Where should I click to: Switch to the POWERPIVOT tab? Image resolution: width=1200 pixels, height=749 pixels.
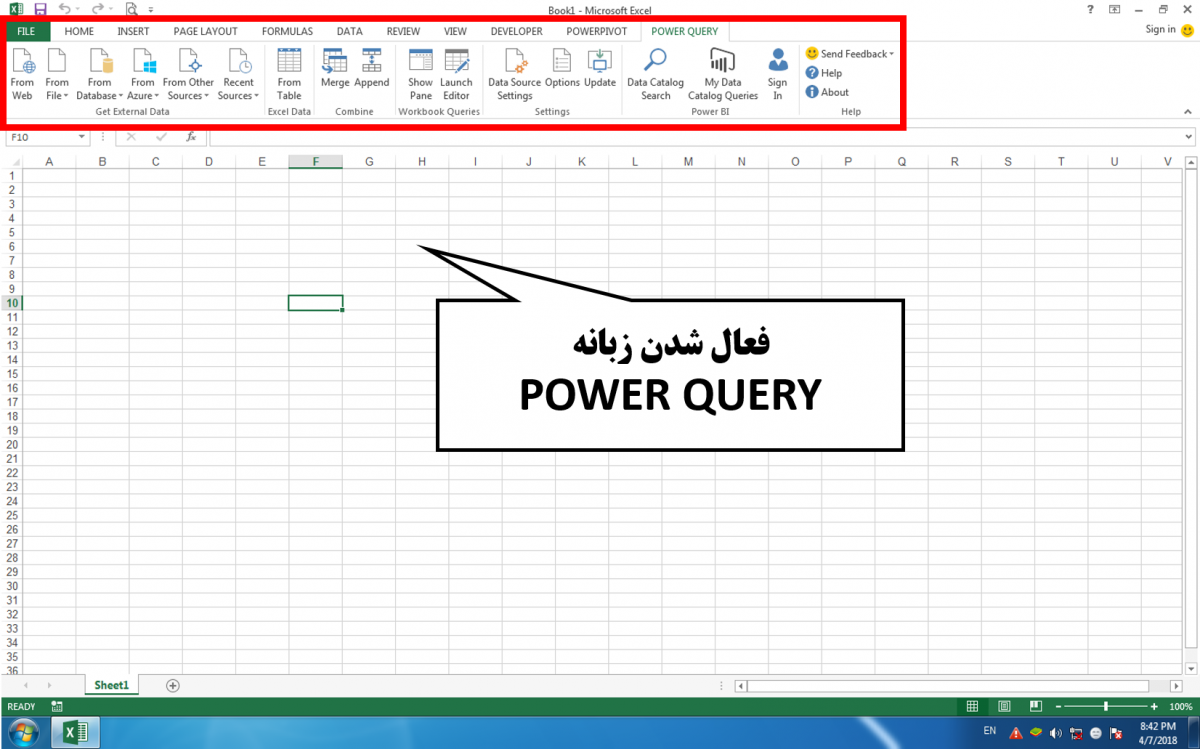pyautogui.click(x=596, y=31)
